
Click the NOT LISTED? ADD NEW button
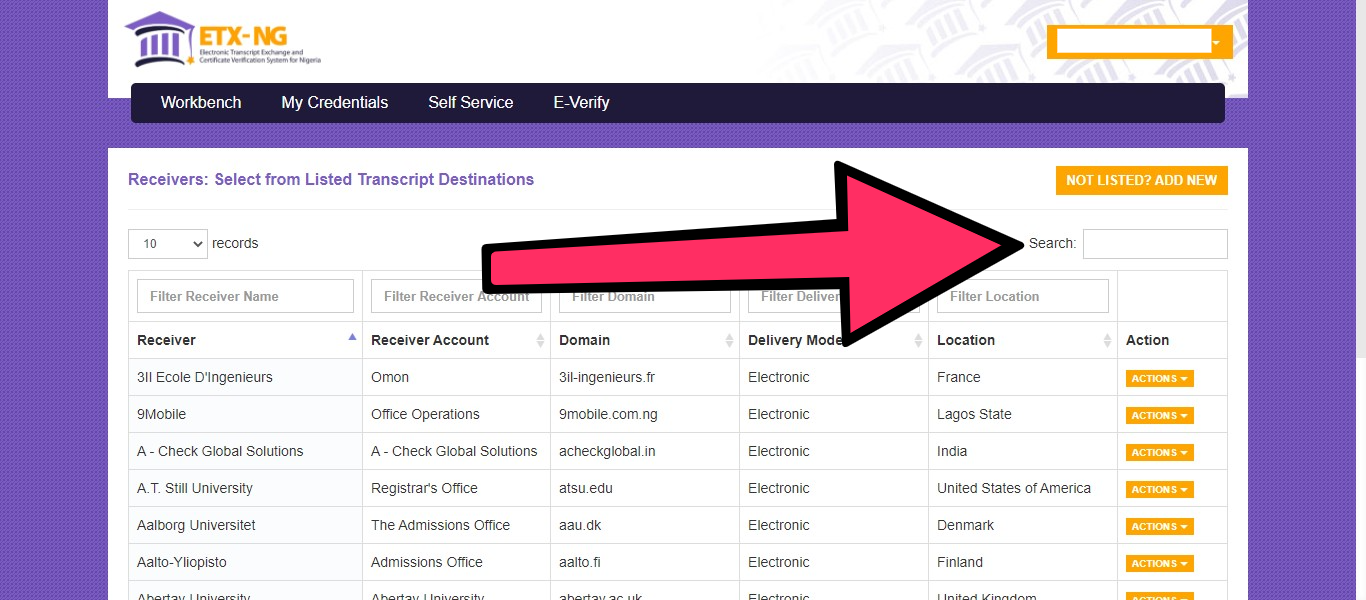pos(1141,180)
